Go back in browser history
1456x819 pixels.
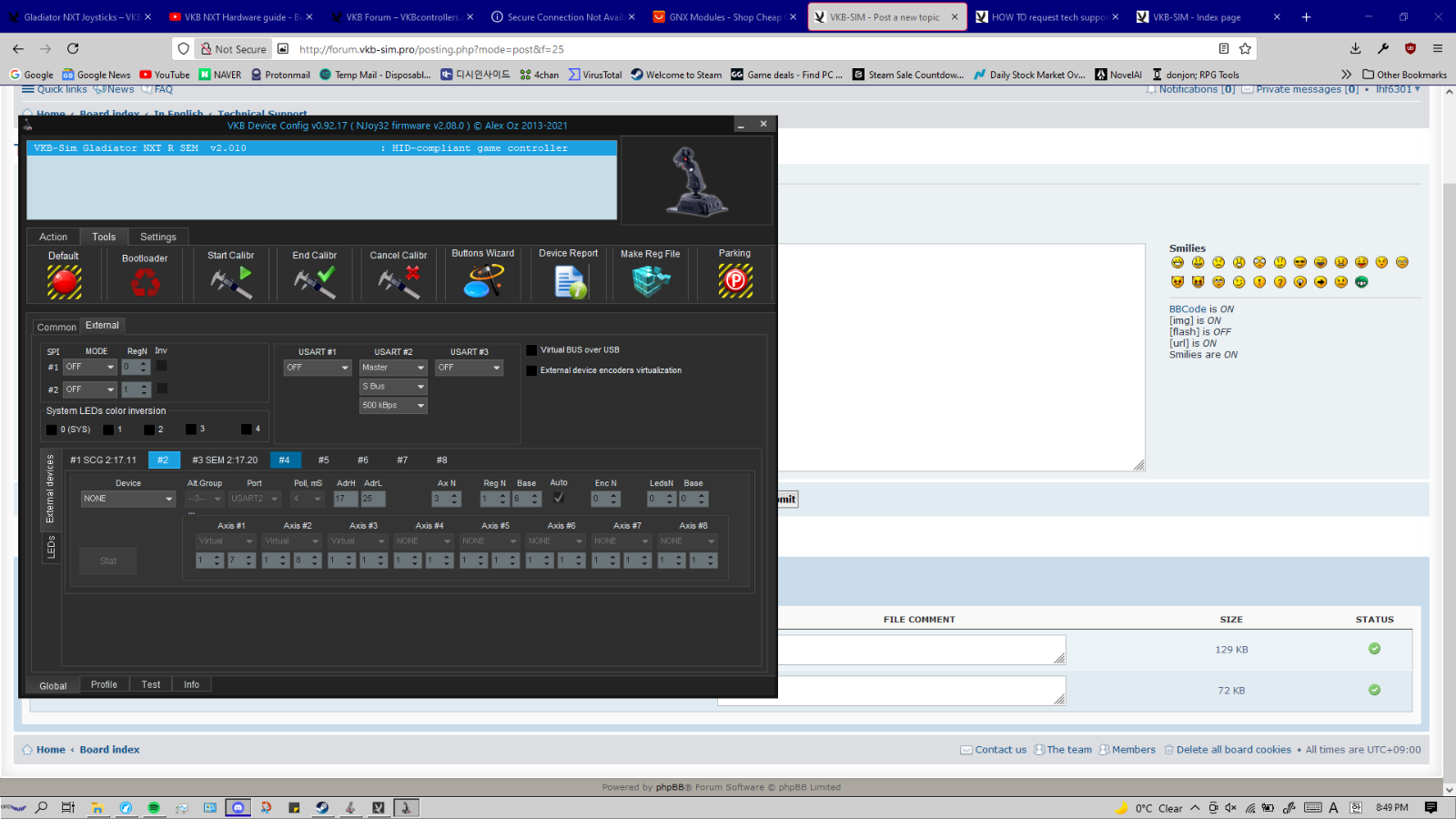18,49
